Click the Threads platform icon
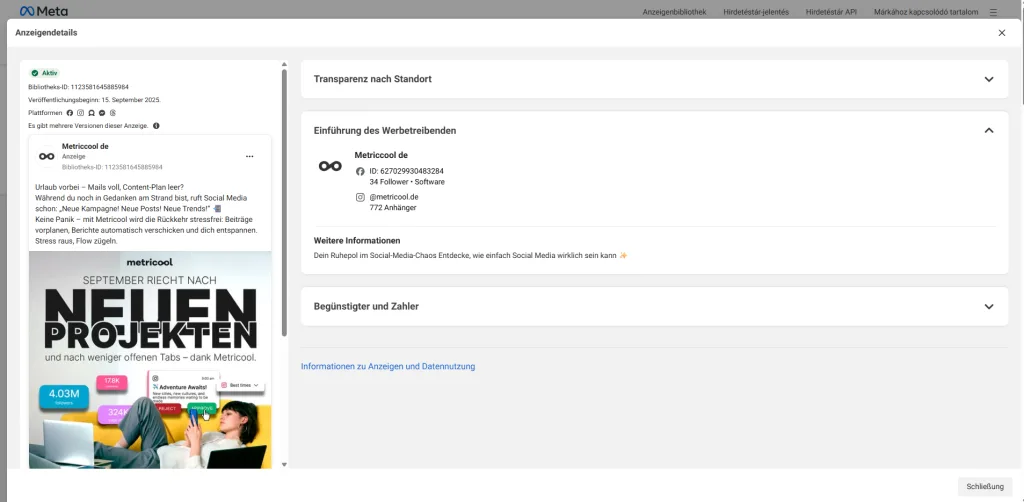1024x502 pixels. [113, 113]
